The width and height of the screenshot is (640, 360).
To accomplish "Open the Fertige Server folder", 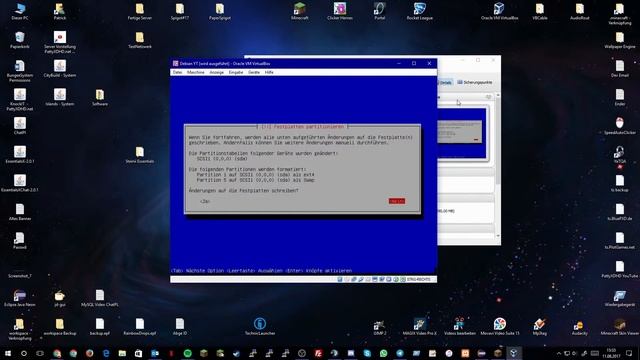I will tap(140, 11).
